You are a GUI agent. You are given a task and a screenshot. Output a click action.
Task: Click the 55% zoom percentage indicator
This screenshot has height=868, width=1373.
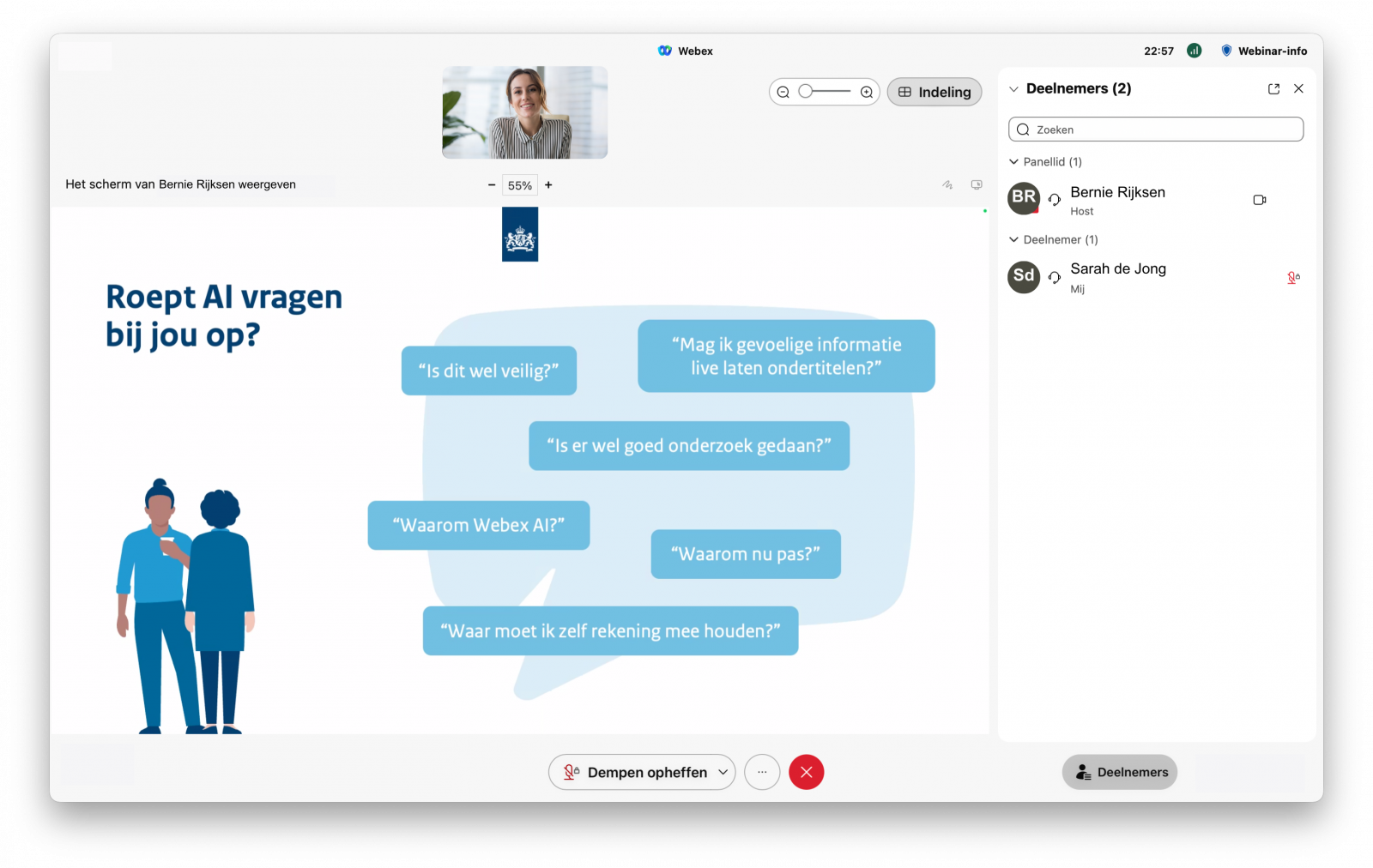point(519,184)
